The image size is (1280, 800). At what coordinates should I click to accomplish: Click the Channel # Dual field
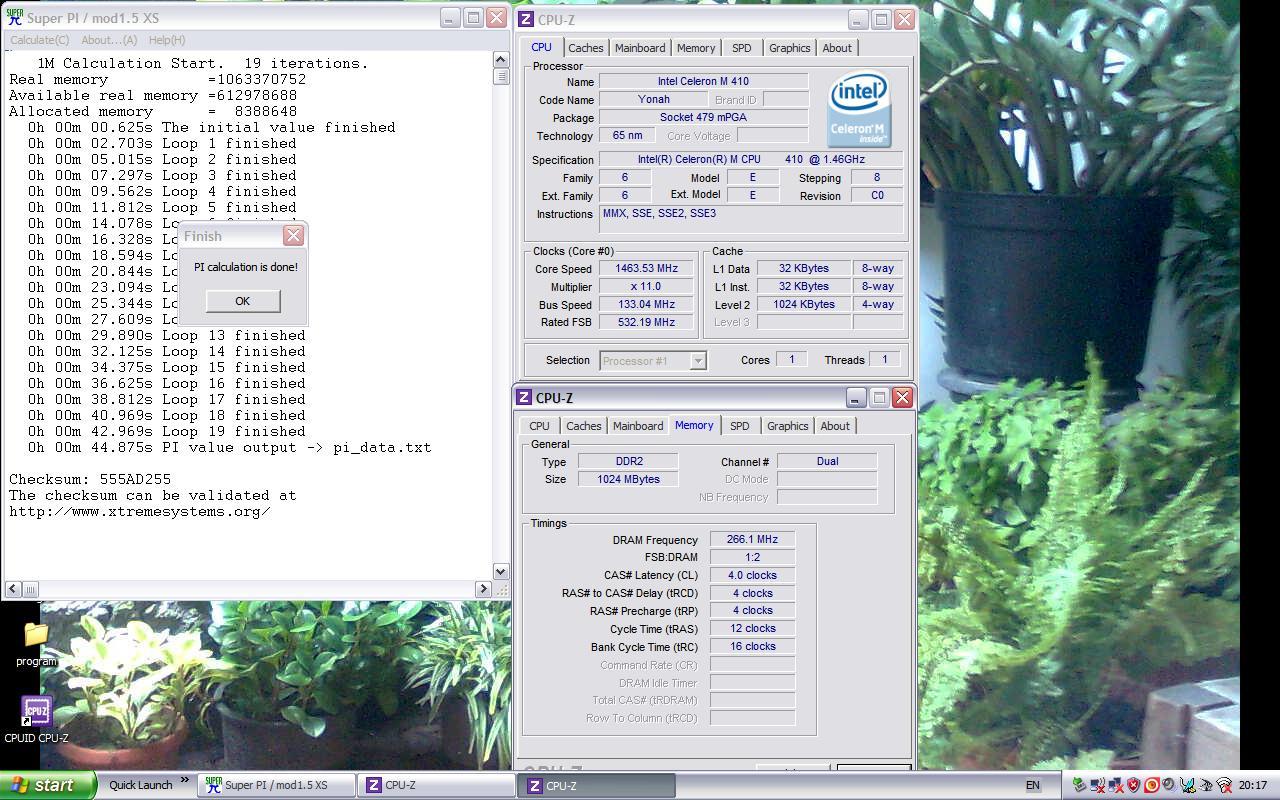point(827,461)
